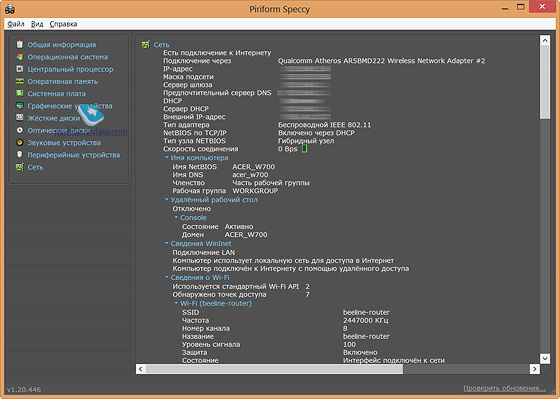Click the vertical scrollbar up arrow
The width and height of the screenshot is (560, 399).
click(x=545, y=40)
